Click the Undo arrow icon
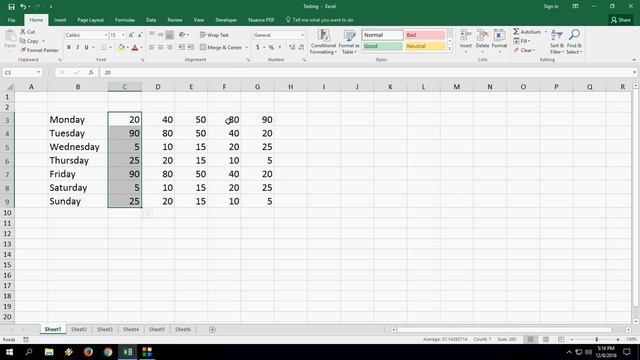640x360 pixels. 23,7
